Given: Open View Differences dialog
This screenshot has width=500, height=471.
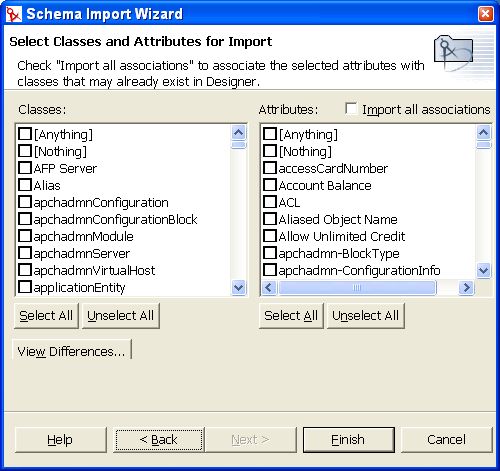Looking at the screenshot, I should pyautogui.click(x=72, y=351).
